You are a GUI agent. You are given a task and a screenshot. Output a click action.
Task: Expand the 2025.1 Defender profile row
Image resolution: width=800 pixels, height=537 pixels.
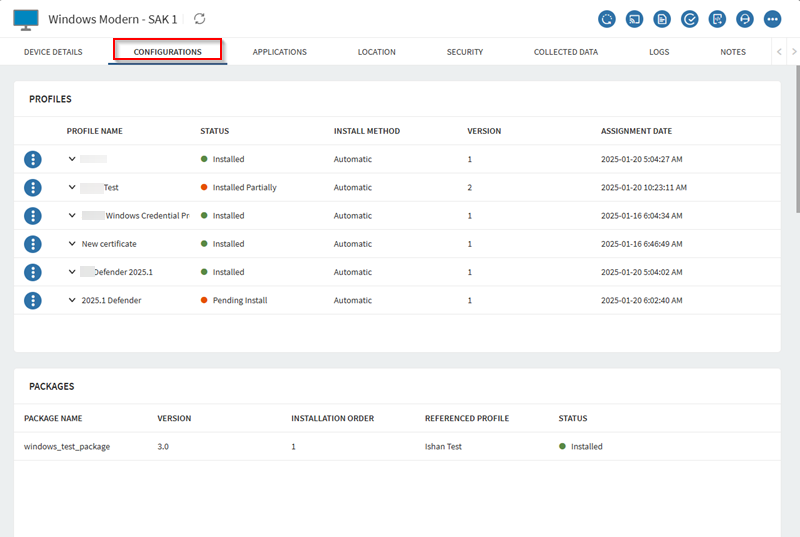pos(72,300)
